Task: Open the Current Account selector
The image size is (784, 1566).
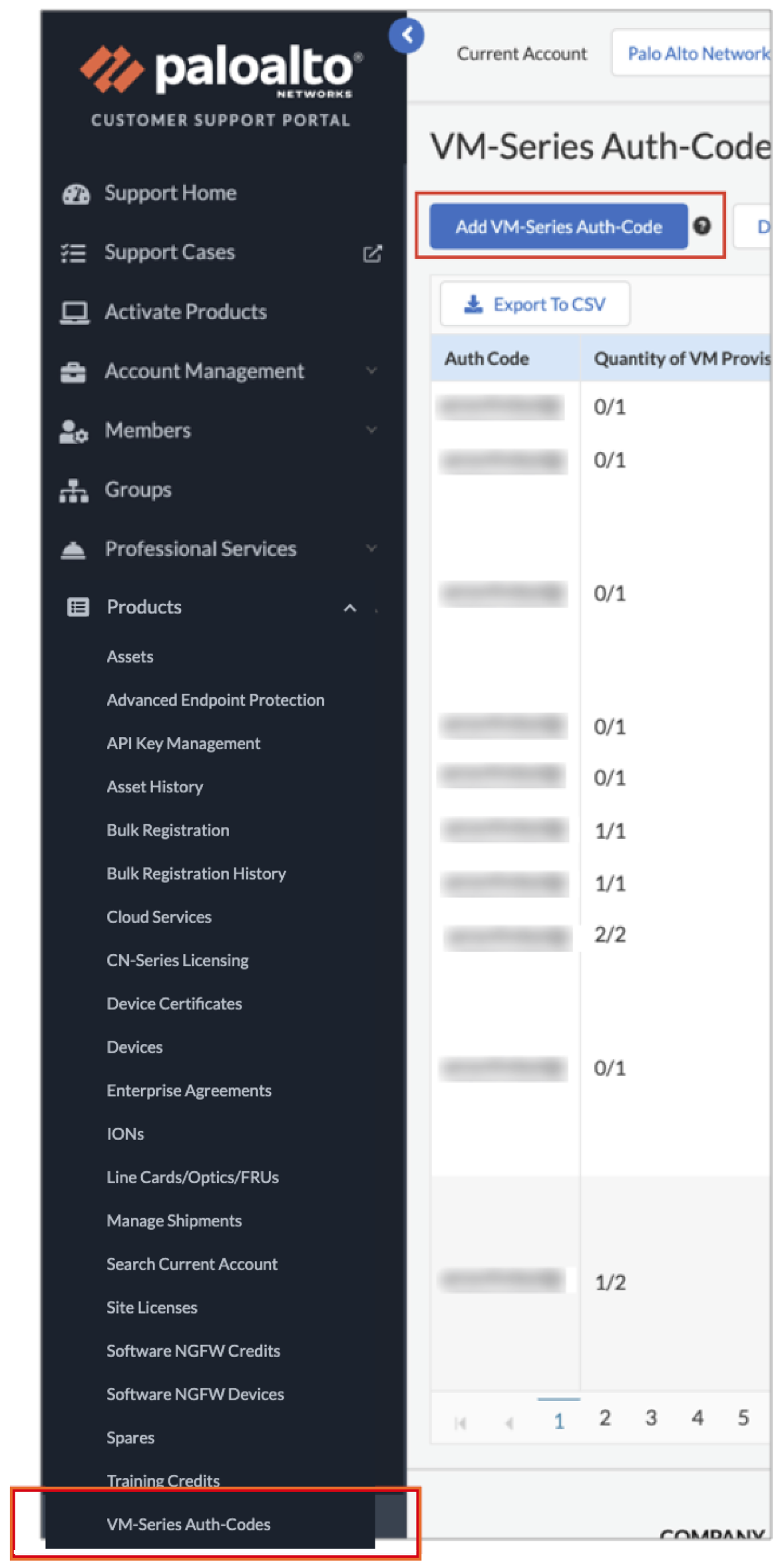Action: [x=692, y=53]
